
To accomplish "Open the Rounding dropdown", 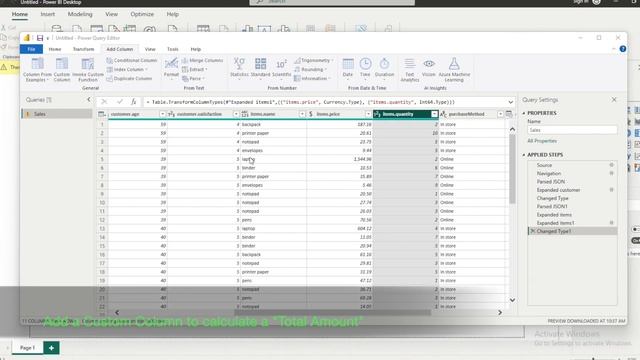I will pos(310,69).
